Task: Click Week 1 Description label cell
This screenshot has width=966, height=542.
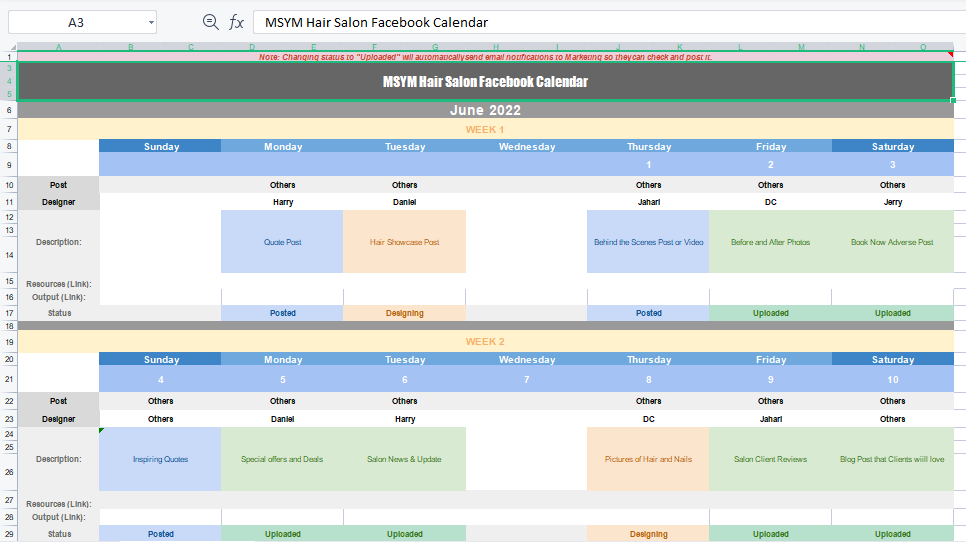Action: point(59,242)
